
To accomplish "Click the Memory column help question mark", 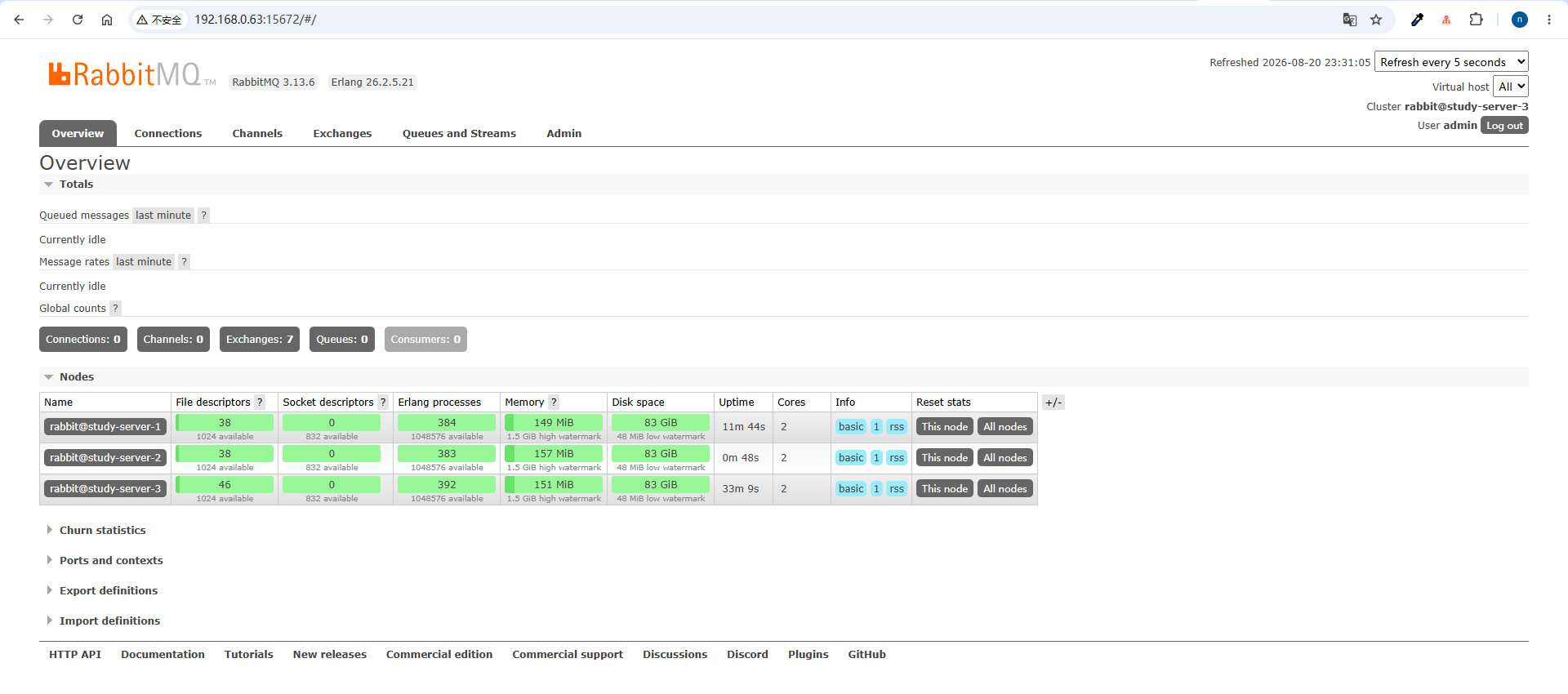I will pos(554,403).
